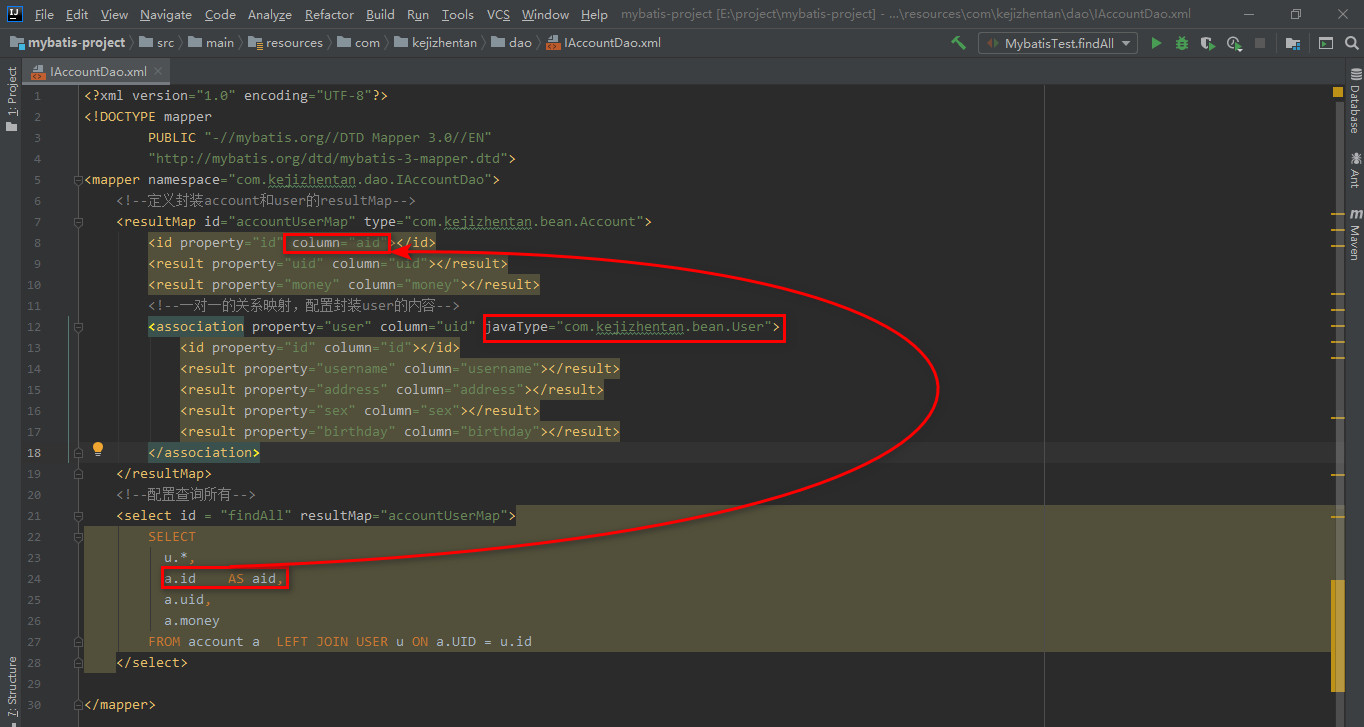Close the IAccountDao.xml editor tab

[x=158, y=72]
